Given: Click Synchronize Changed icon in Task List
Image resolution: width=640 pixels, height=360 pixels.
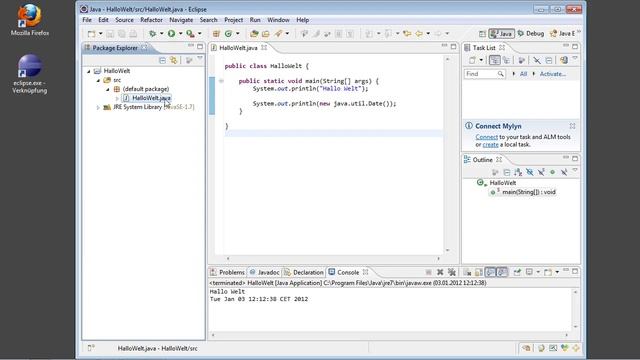Looking at the screenshot, I should pos(564,60).
